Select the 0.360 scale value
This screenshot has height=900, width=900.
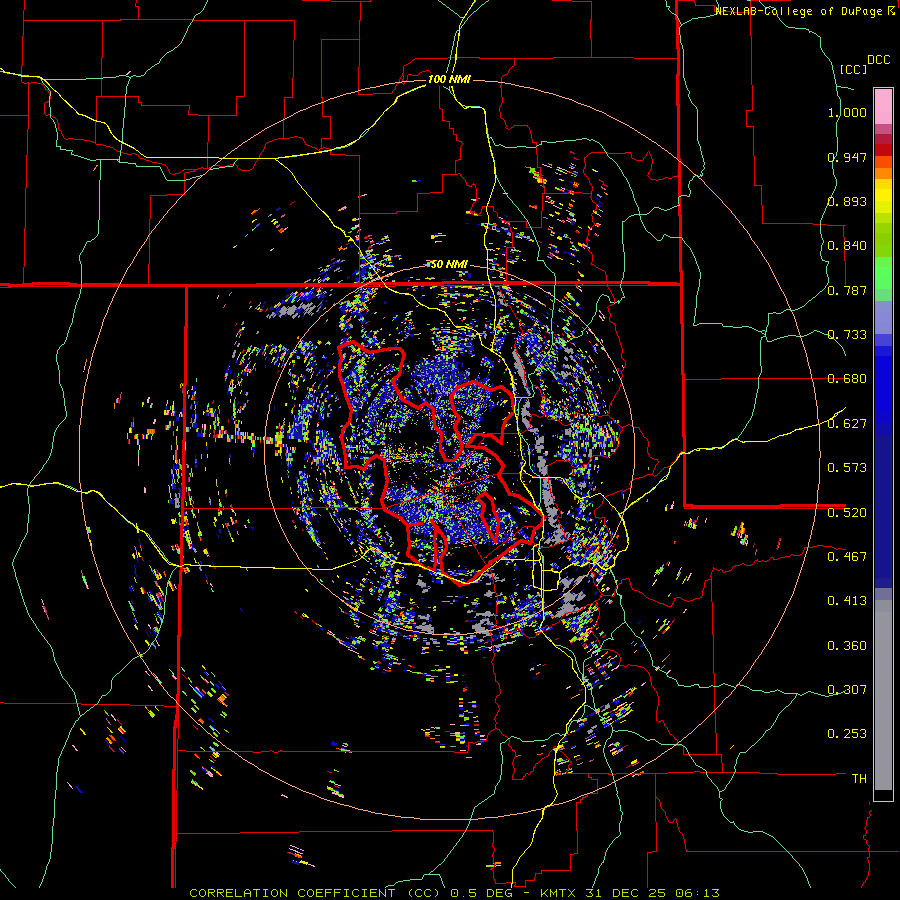pos(847,646)
